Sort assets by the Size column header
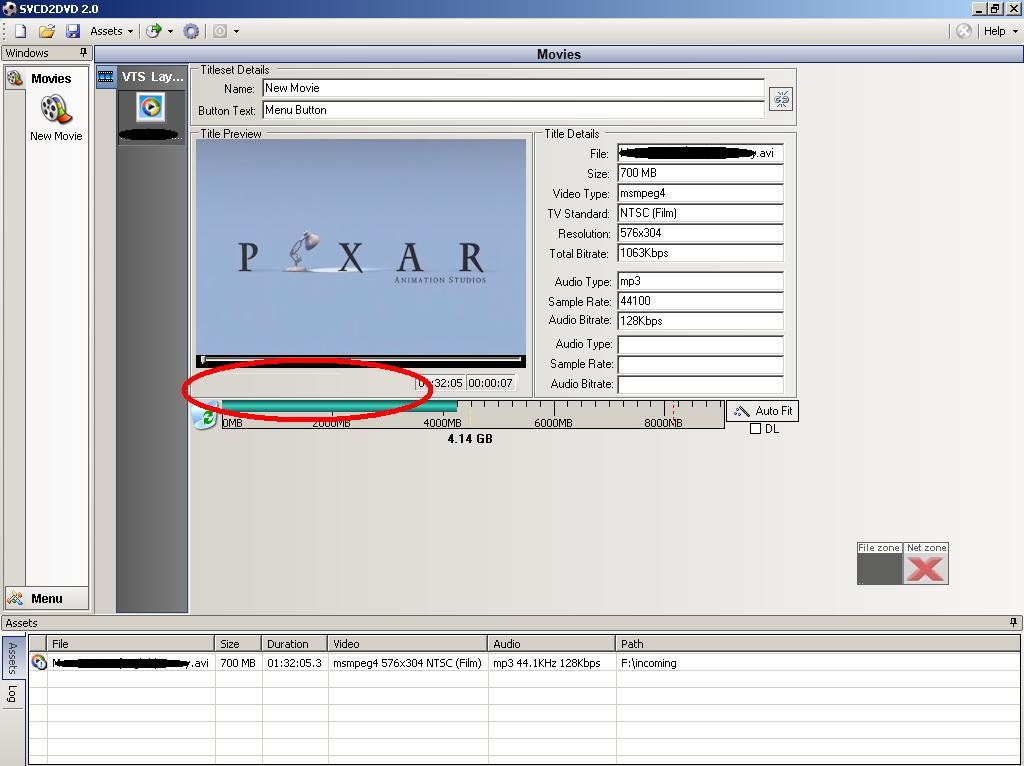Screen dimensions: 1024x766 [x=238, y=644]
